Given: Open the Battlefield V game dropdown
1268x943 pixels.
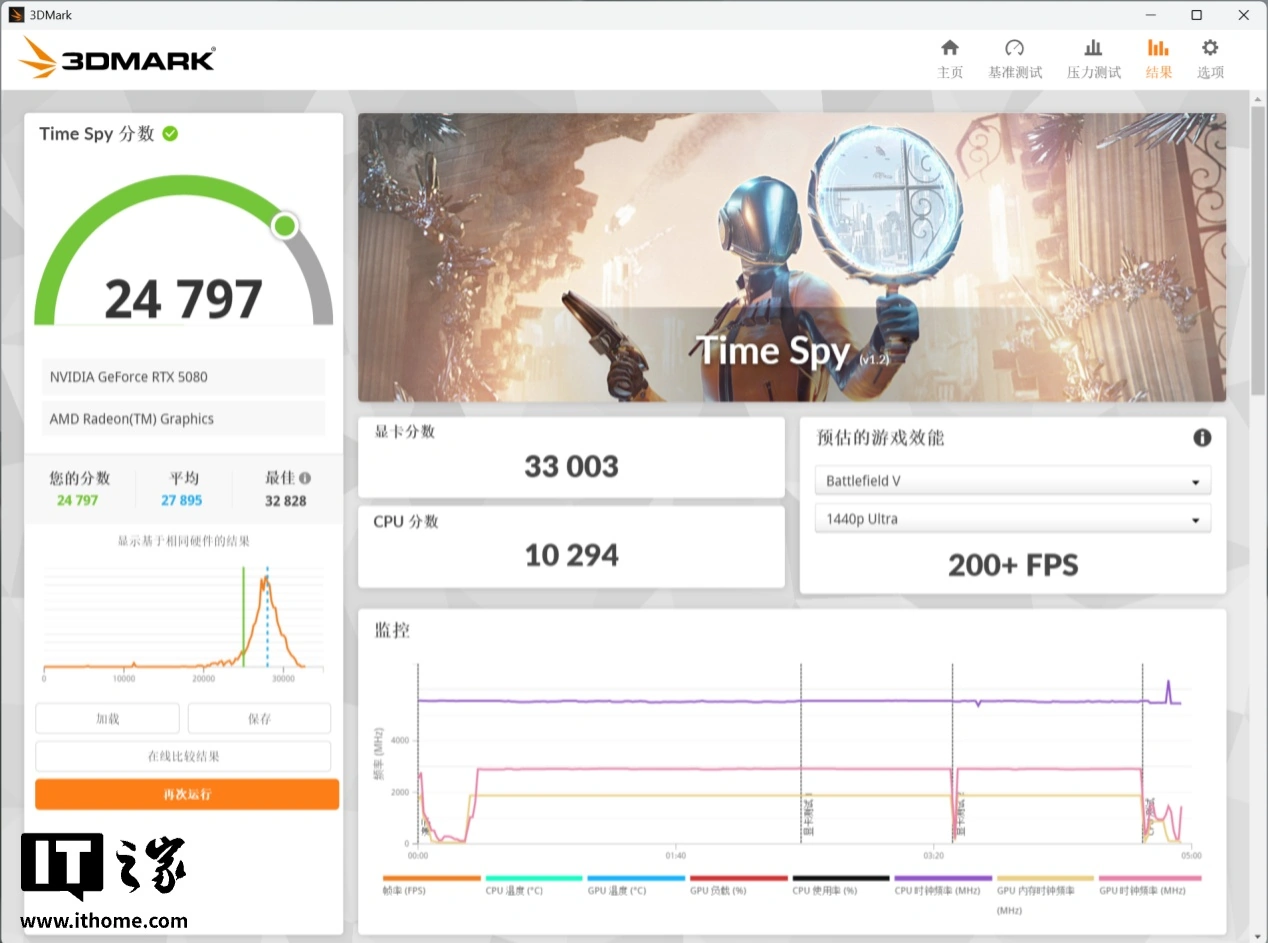Looking at the screenshot, I should tap(1012, 481).
